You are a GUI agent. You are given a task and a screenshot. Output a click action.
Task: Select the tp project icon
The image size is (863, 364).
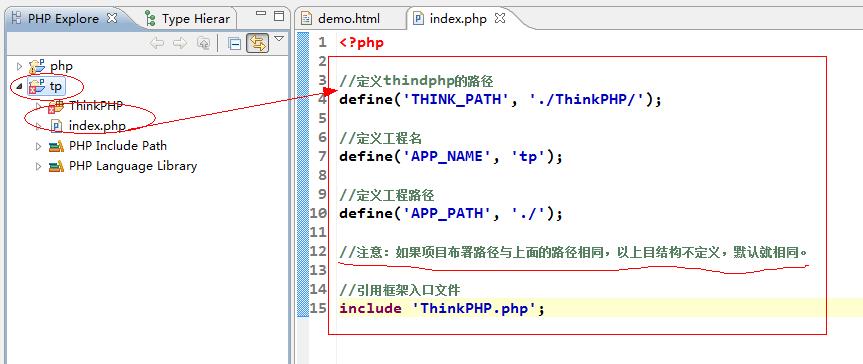[x=37, y=86]
